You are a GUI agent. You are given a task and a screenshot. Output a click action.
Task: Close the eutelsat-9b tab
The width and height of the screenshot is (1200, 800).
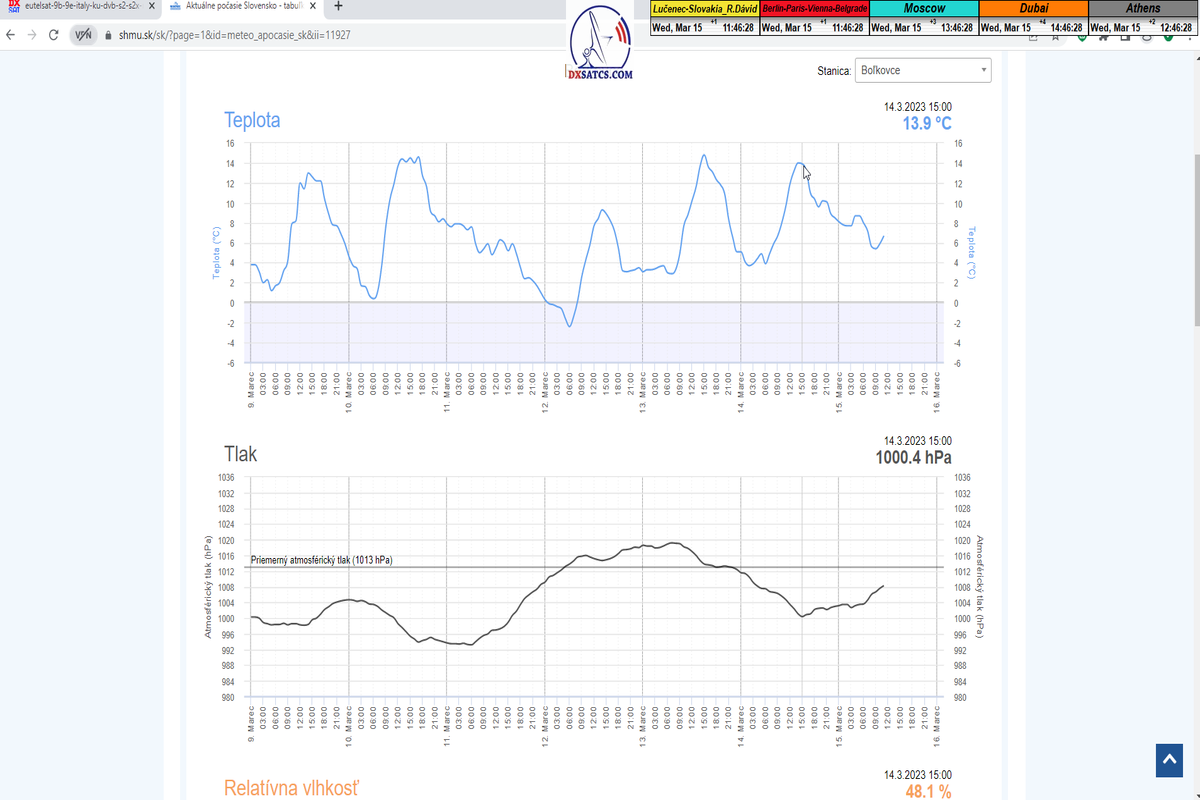click(x=151, y=6)
